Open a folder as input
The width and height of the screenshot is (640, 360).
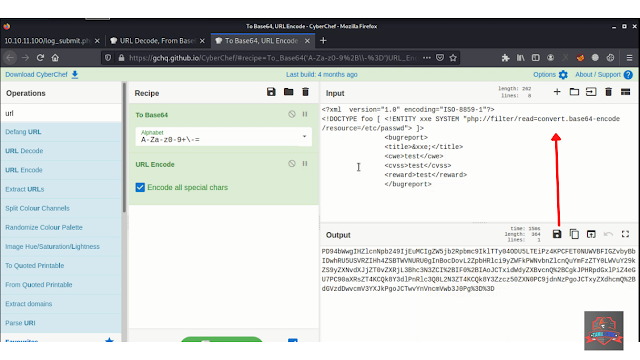574,92
